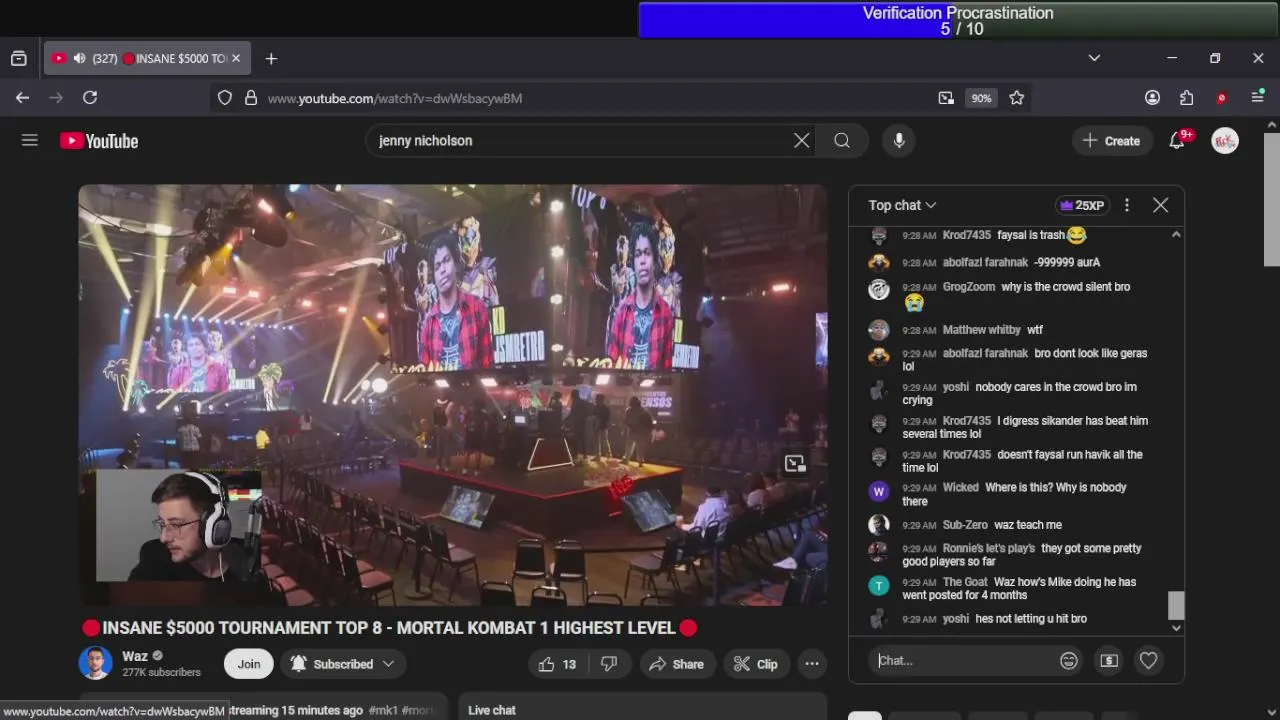
Task: Open the Firefox application menu
Action: point(1258,98)
